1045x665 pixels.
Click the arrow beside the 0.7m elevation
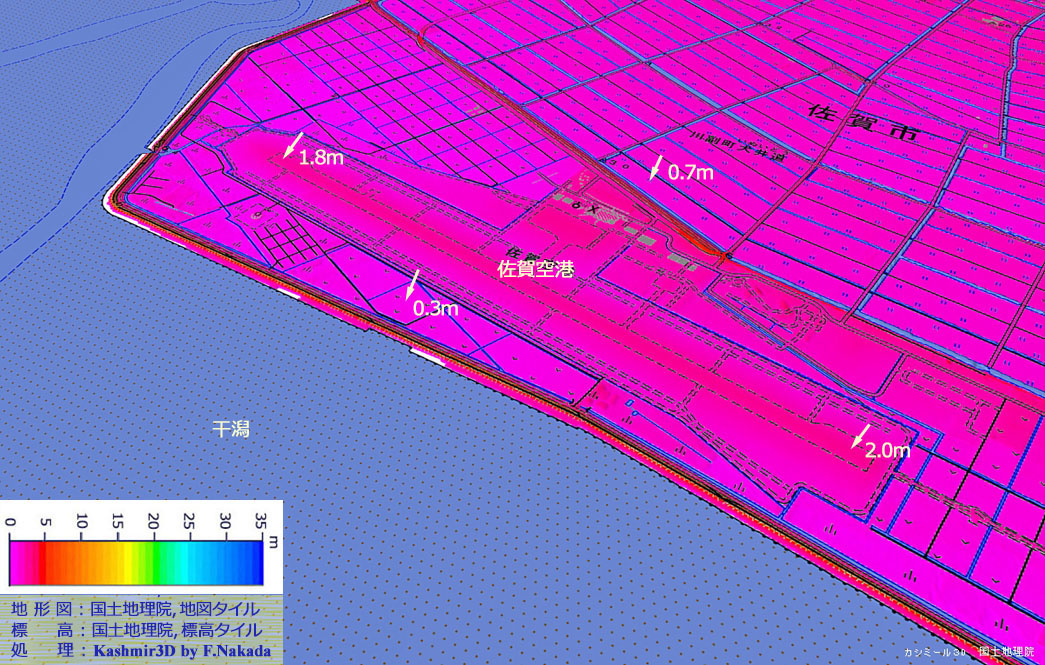[656, 167]
